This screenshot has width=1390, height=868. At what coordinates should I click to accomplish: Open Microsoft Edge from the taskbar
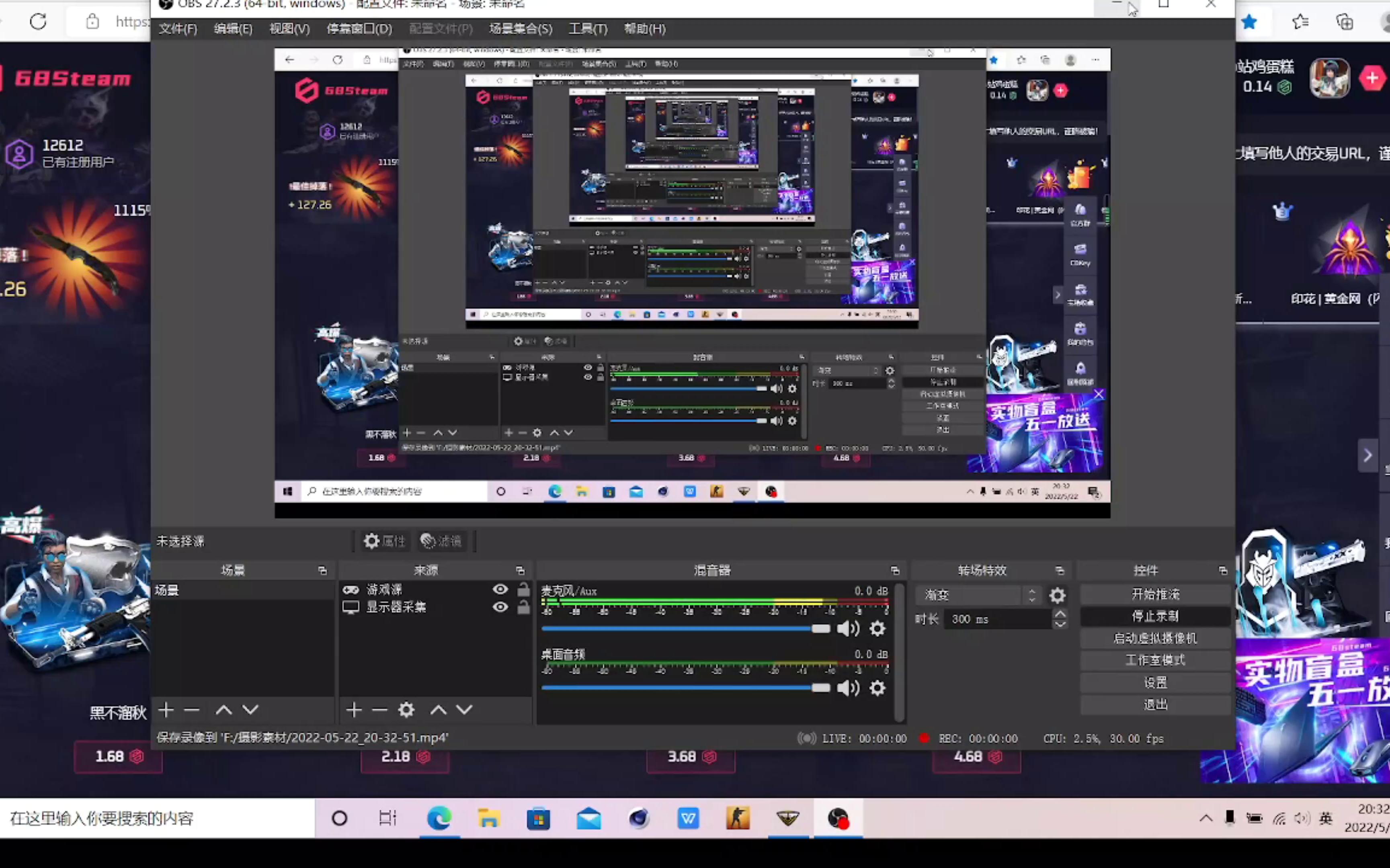pyautogui.click(x=439, y=818)
